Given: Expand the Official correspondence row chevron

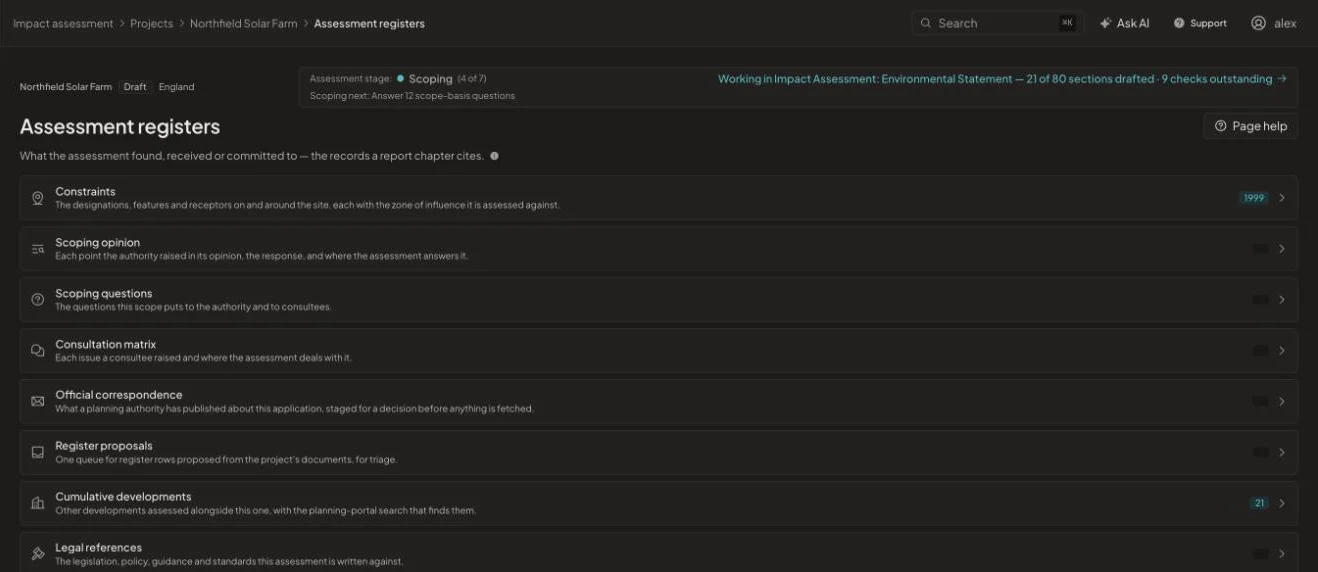Looking at the screenshot, I should pos(1282,401).
